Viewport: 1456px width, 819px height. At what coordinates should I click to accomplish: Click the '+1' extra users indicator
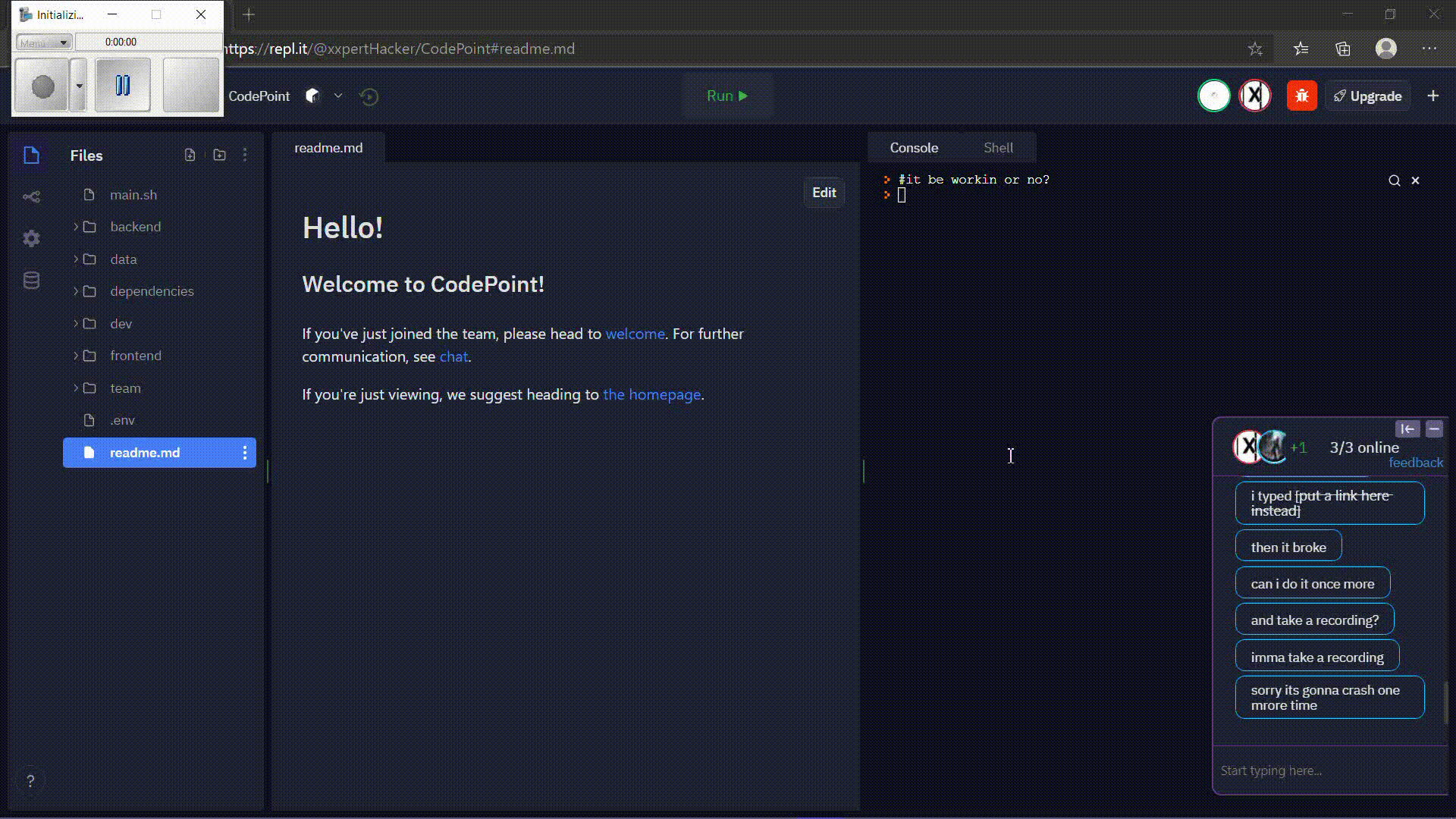1298,447
